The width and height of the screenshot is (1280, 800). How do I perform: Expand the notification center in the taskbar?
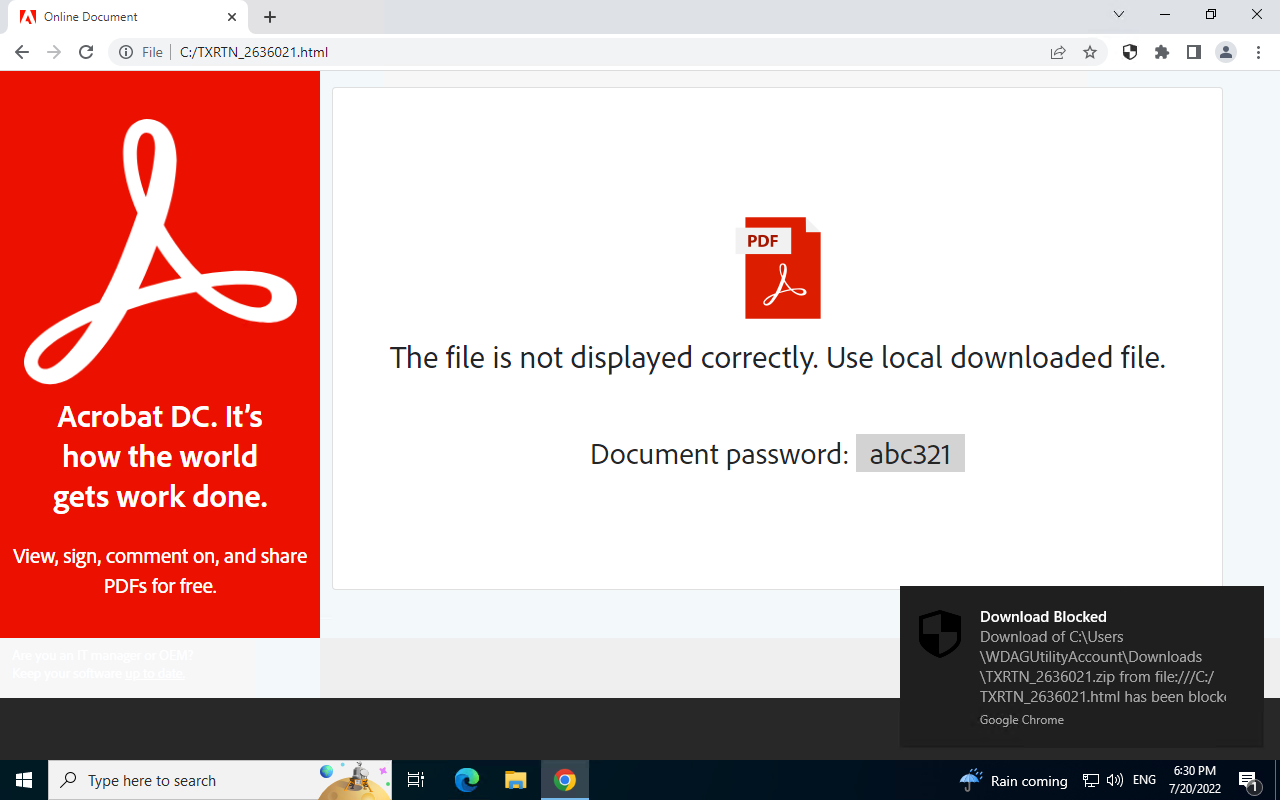click(1248, 780)
